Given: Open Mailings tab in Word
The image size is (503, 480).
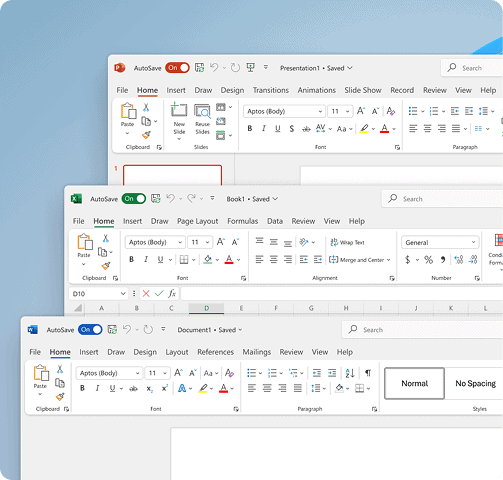Looking at the screenshot, I should [257, 352].
